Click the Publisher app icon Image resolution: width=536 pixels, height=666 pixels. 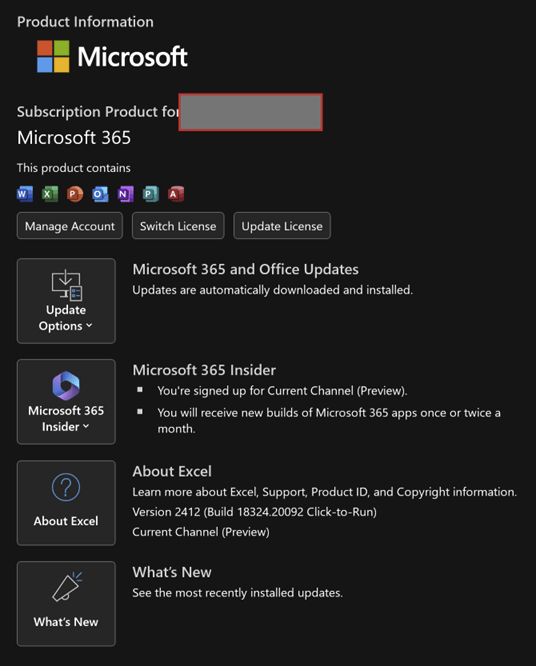[150, 194]
